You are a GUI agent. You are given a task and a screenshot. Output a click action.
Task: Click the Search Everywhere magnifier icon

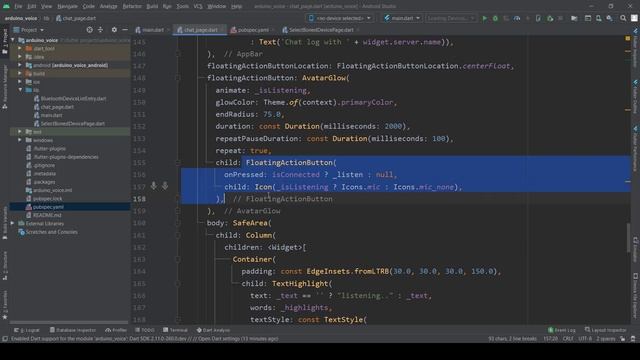coord(623,18)
